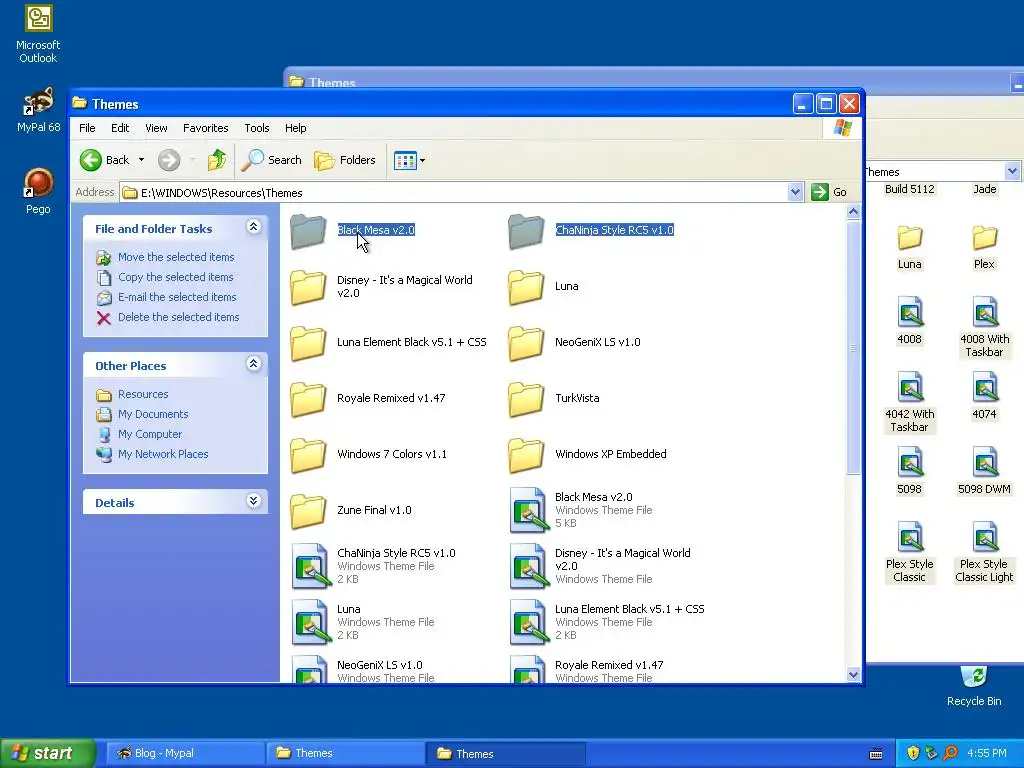This screenshot has width=1024, height=768.
Task: Select the Black Mesa v2.0 folder icon
Action: (x=308, y=231)
